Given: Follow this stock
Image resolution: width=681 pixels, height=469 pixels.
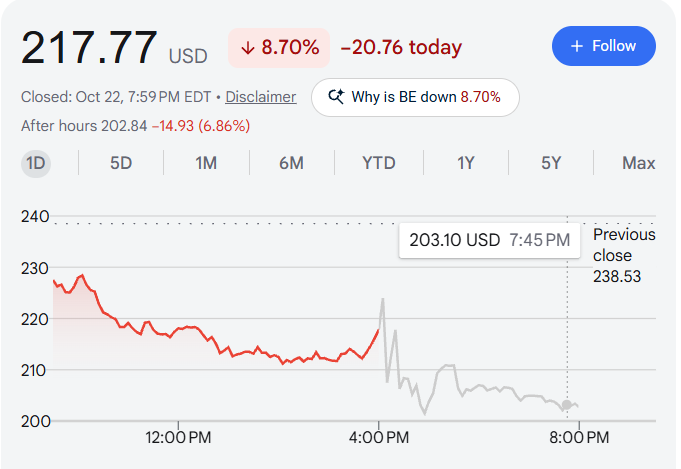Looking at the screenshot, I should (x=604, y=46).
